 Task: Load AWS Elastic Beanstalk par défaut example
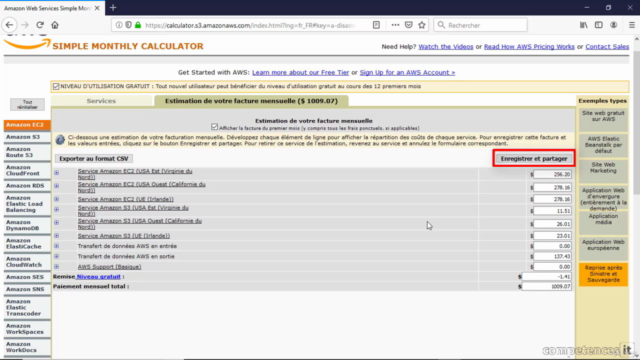[x=603, y=145]
